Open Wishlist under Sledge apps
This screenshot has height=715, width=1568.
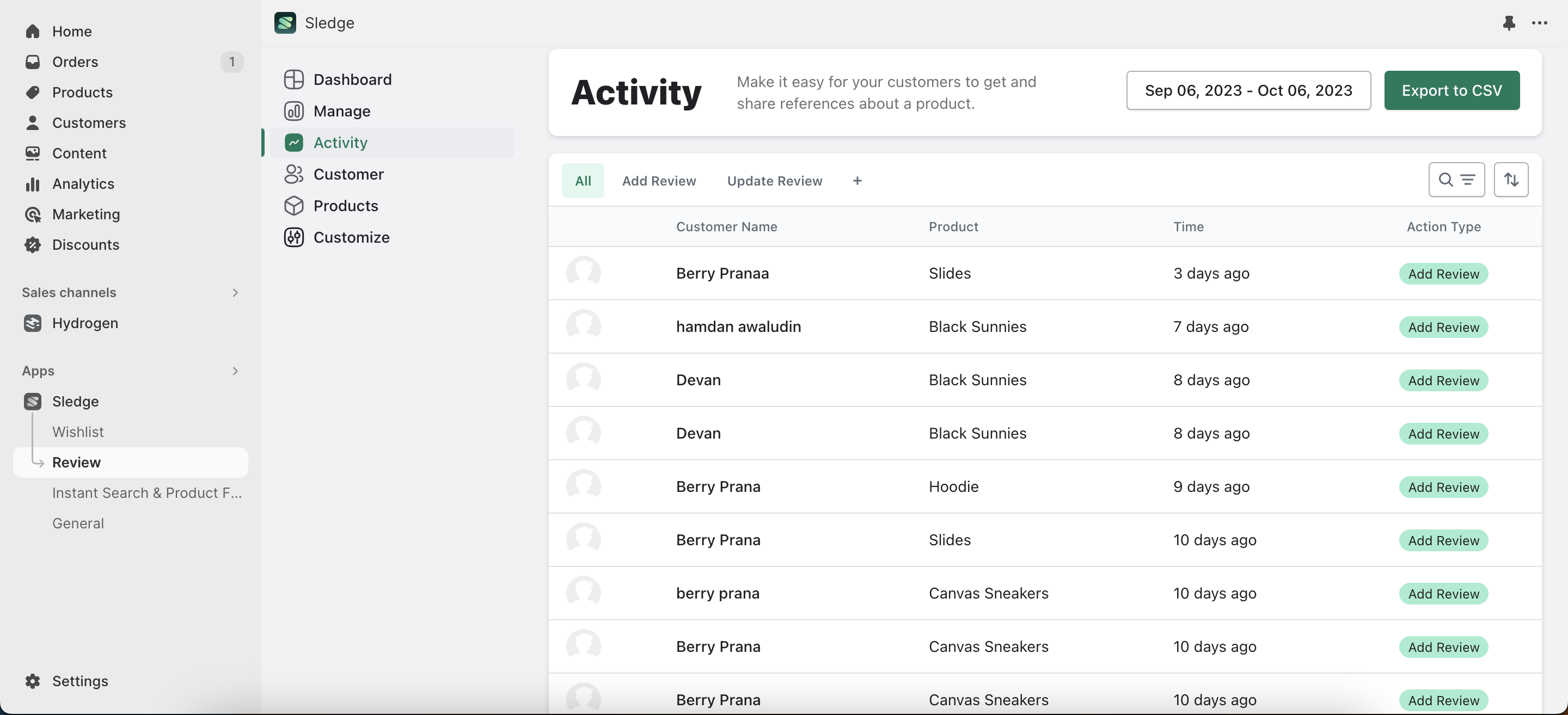click(78, 432)
